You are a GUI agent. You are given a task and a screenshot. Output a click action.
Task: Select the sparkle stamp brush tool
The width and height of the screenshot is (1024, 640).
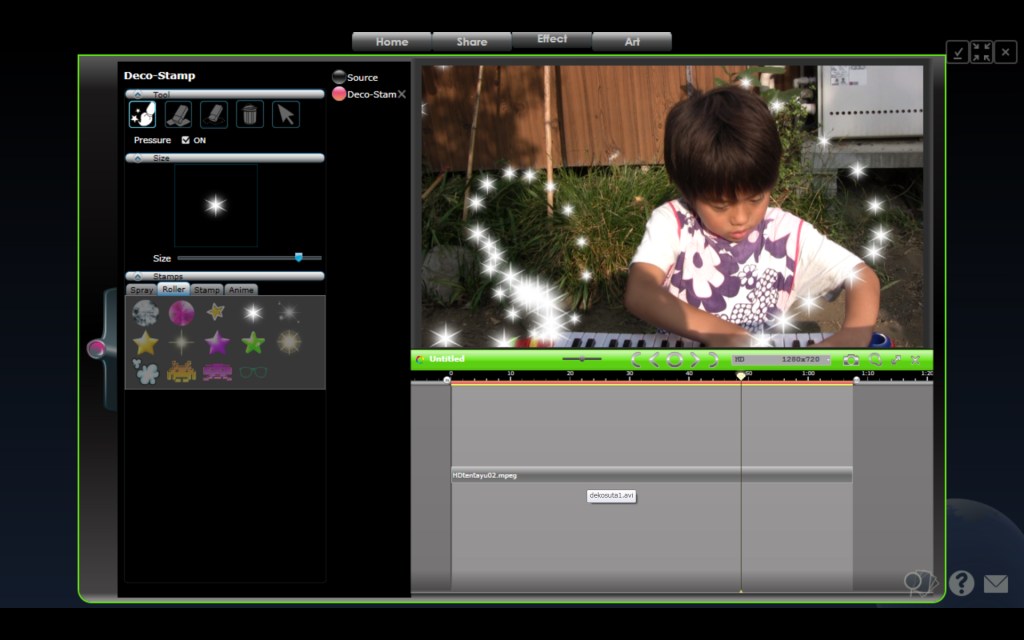tap(142, 114)
